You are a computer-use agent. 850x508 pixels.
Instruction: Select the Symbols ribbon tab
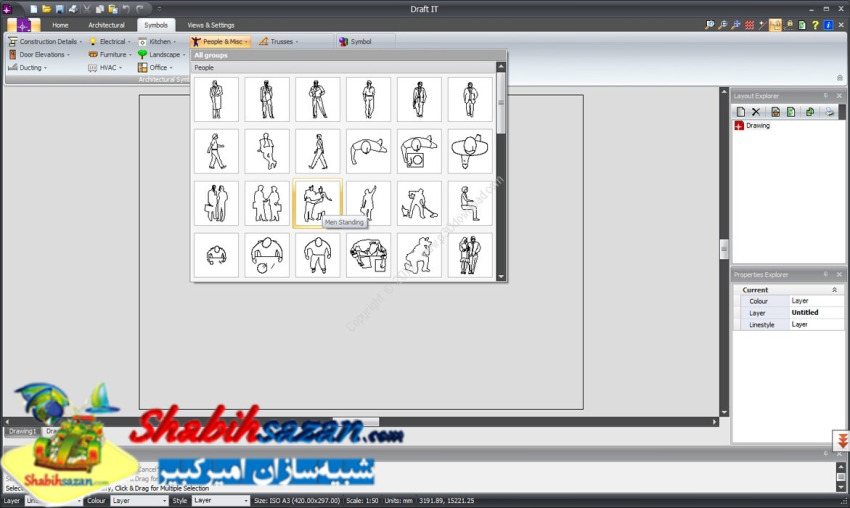[156, 25]
